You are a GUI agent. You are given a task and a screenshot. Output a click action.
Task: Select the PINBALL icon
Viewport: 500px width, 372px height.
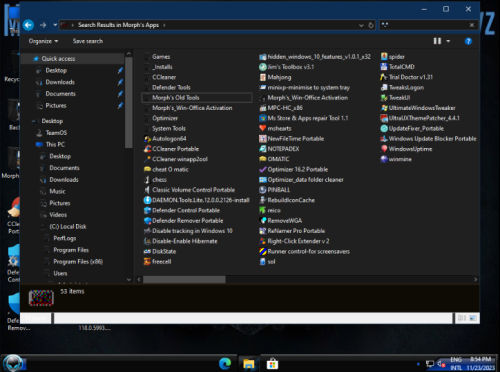tap(263, 190)
